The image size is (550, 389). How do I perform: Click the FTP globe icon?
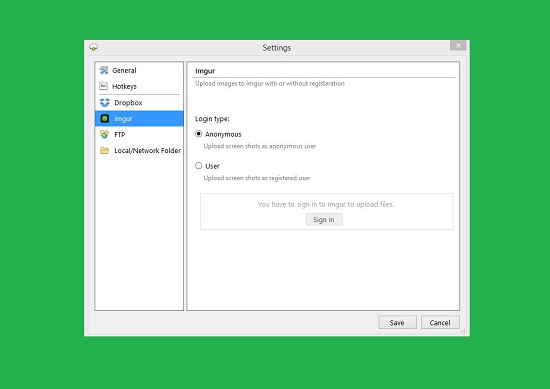(105, 134)
